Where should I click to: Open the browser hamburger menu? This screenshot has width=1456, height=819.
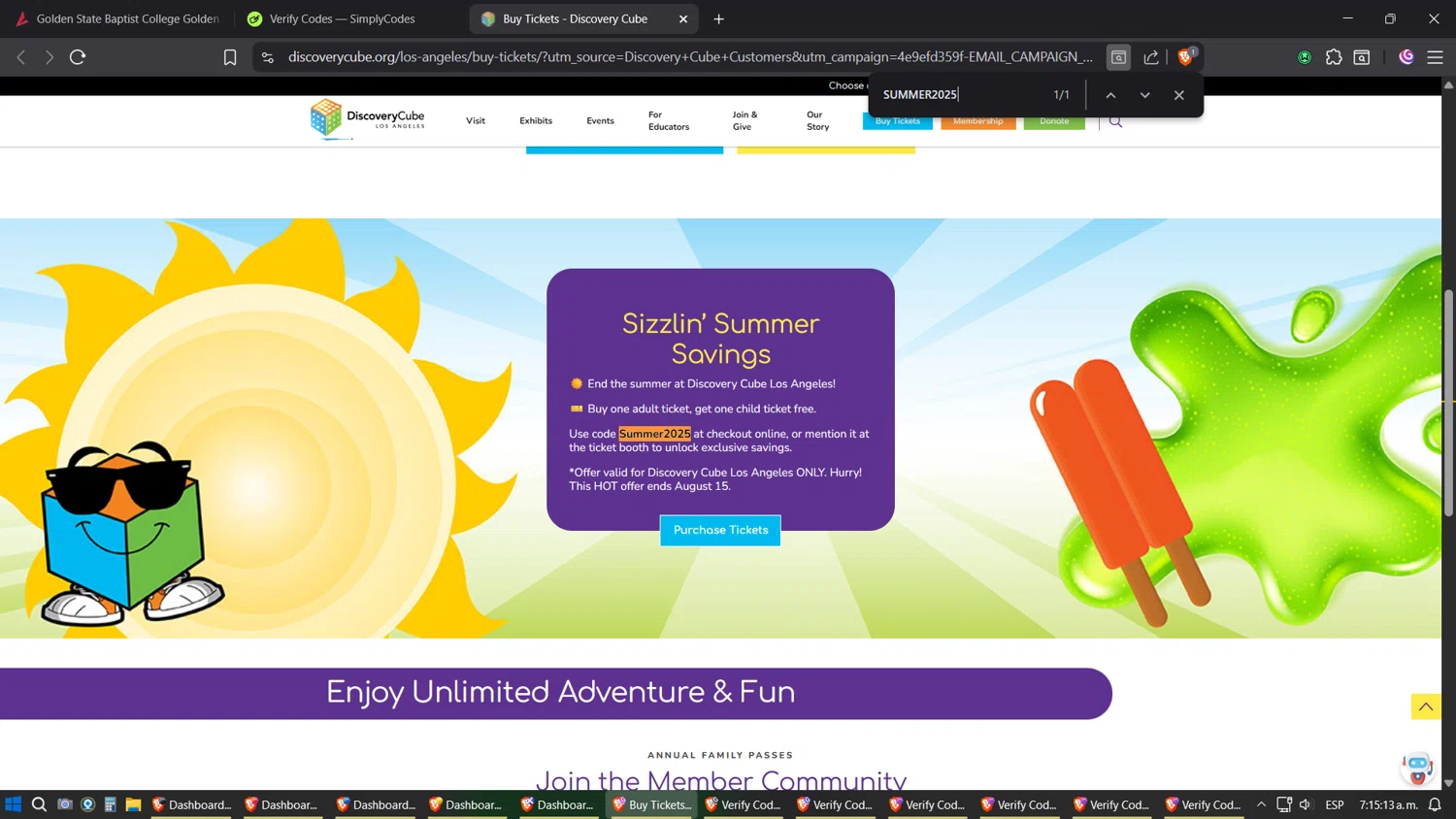1435,57
